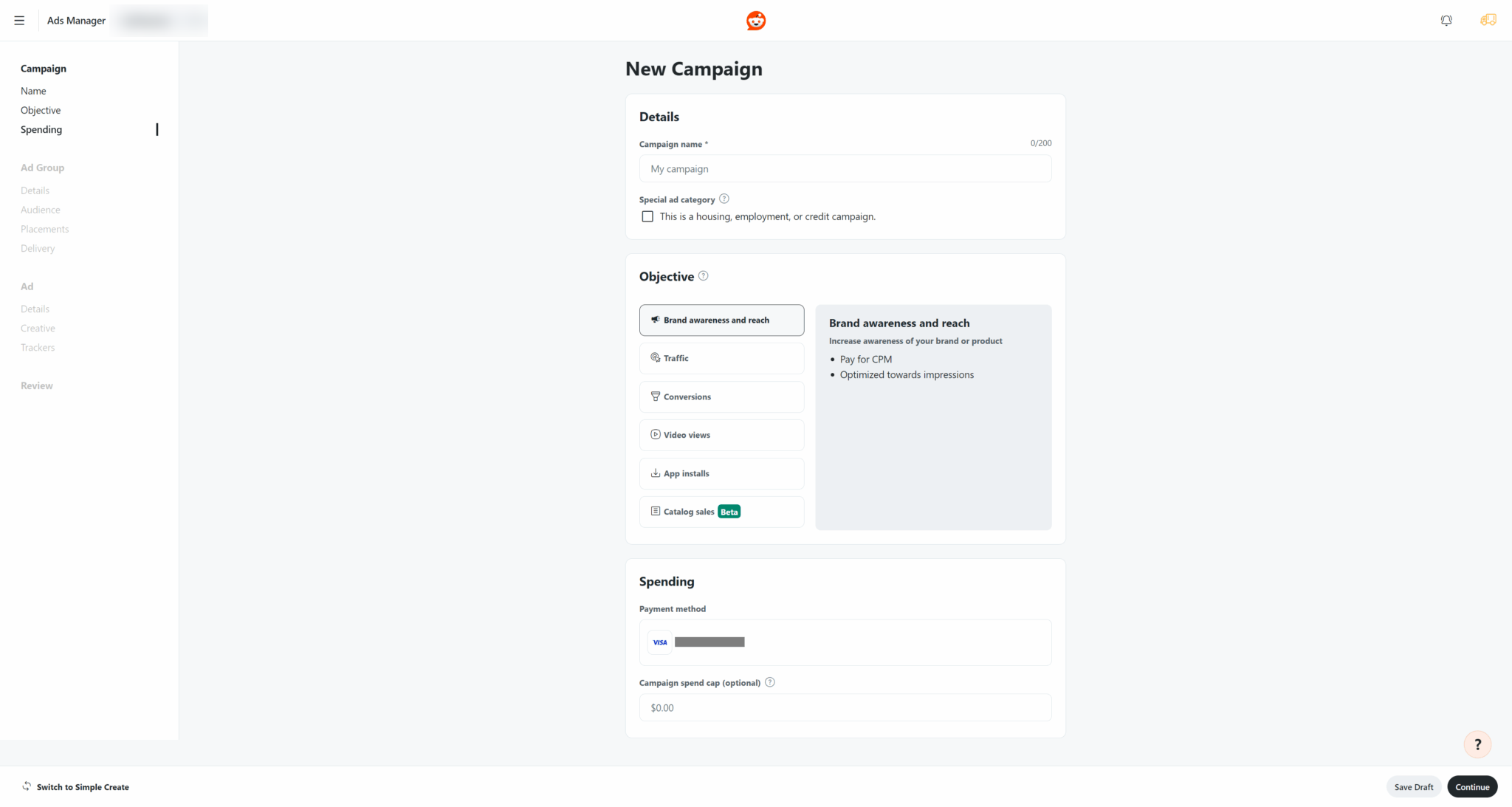This screenshot has height=807, width=1512.
Task: Click the Special ad category help icon
Action: [x=724, y=199]
